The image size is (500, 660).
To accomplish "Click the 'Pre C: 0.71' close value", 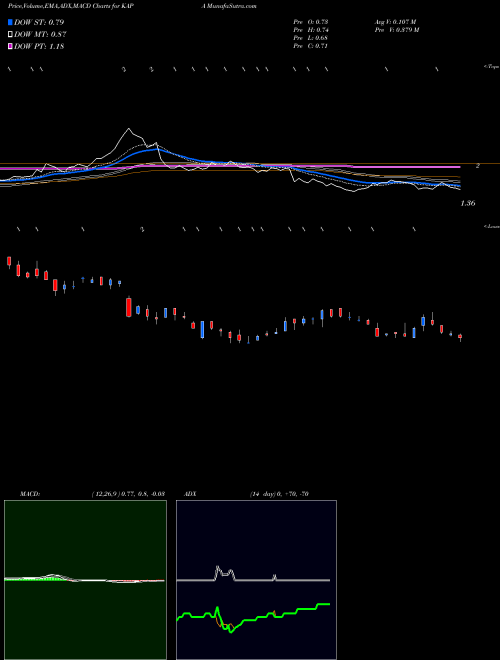I will (311, 46).
